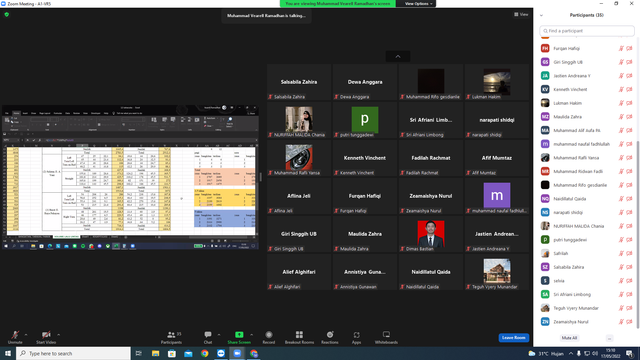Screen dimensions: 640x360
Task: Select NURIFFAH MALIDA Chania in the participant list
Action: pyautogui.click(x=586, y=226)
